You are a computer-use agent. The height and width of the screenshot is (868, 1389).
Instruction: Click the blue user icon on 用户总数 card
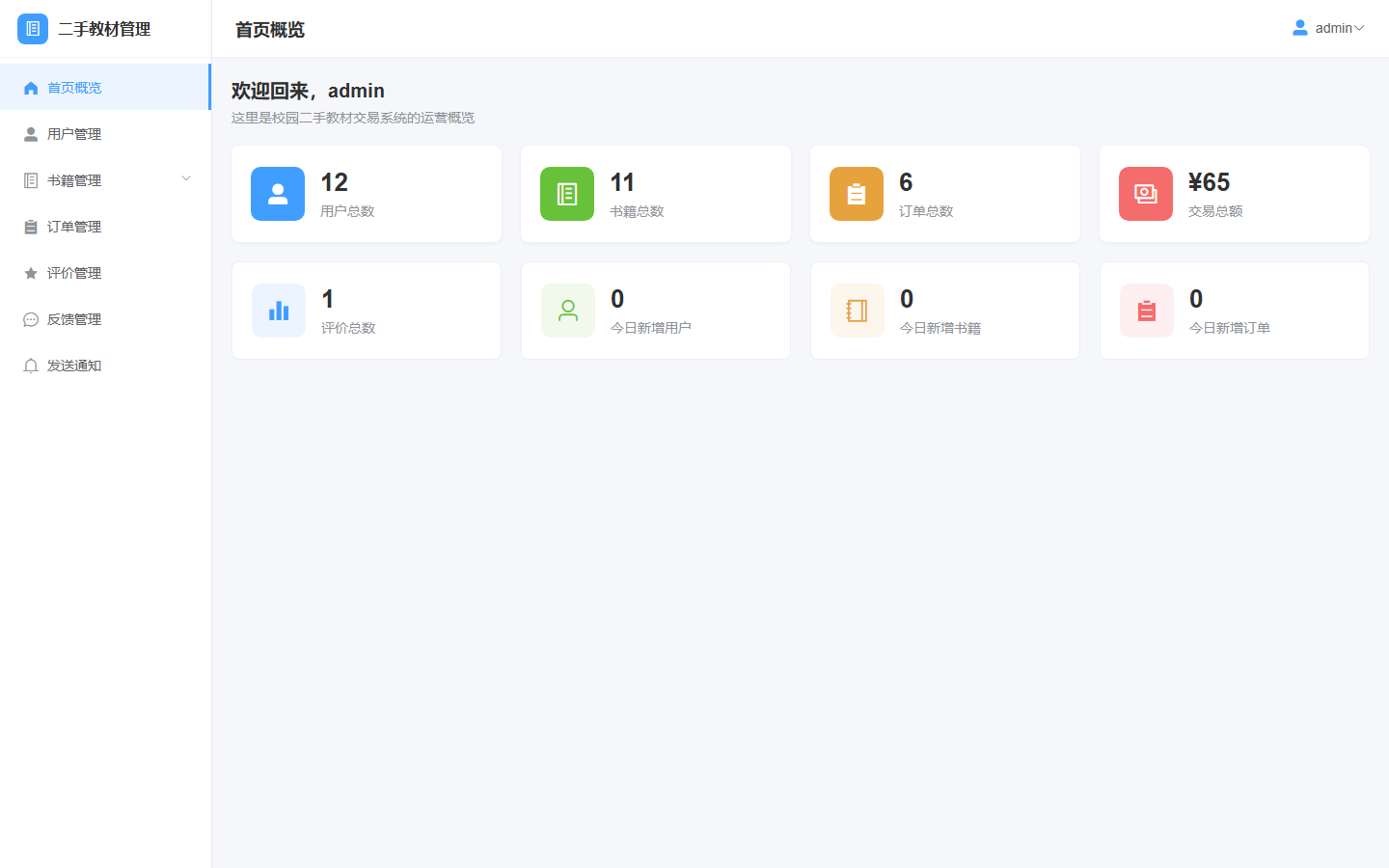(x=278, y=194)
